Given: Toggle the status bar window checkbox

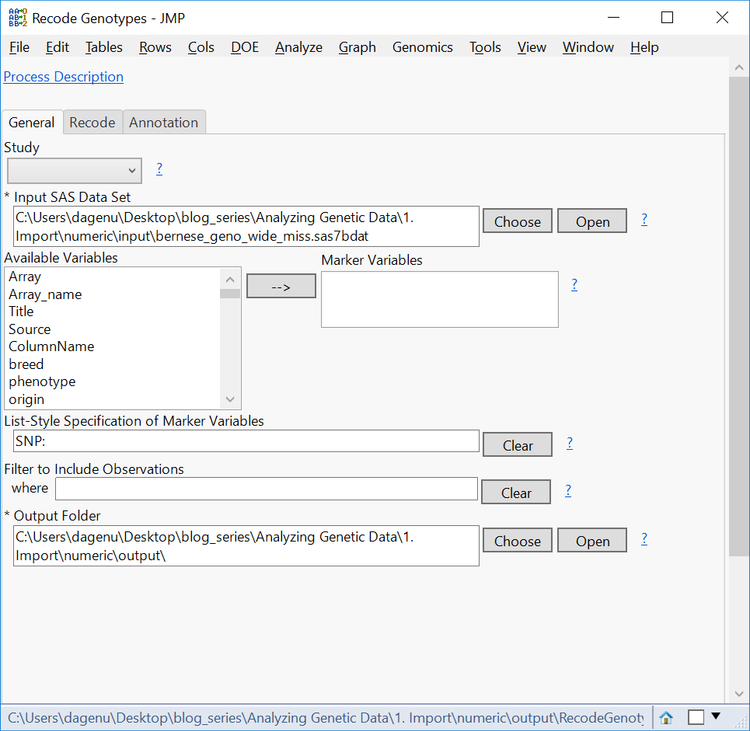Looking at the screenshot, I should click(696, 717).
